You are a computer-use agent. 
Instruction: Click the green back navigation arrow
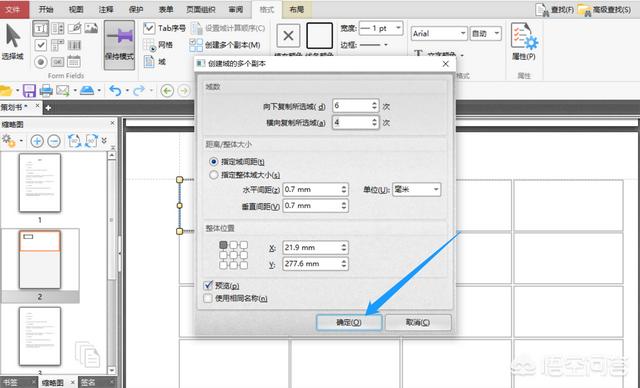pyautogui.click(x=167, y=91)
